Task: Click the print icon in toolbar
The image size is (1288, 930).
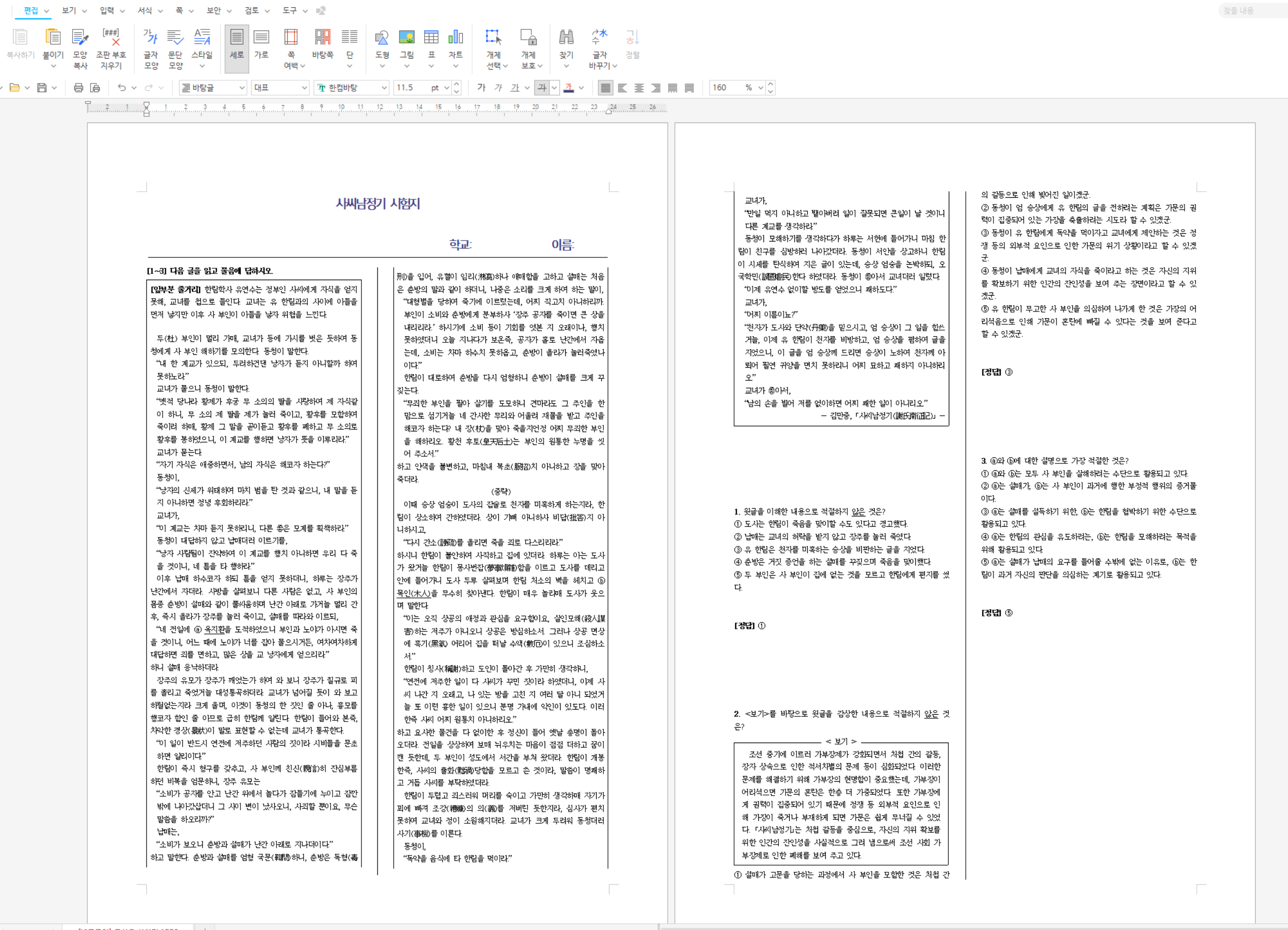Action: 78,88
